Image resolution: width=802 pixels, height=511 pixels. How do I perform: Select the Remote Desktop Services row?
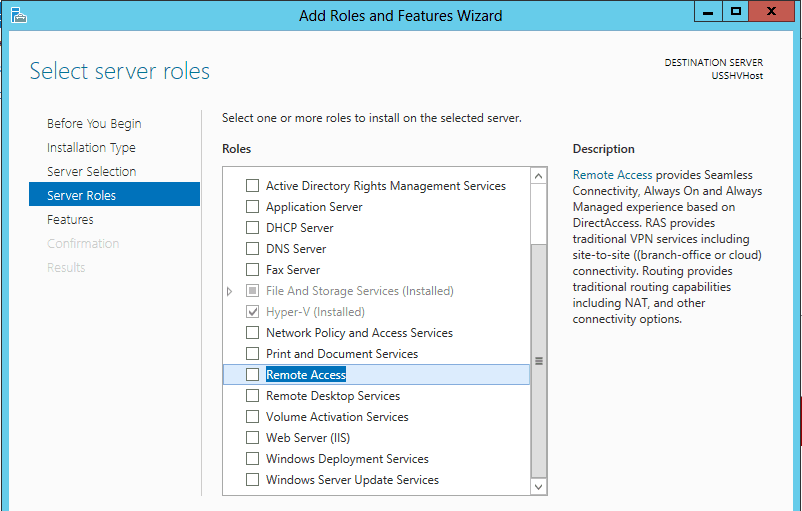(376, 395)
